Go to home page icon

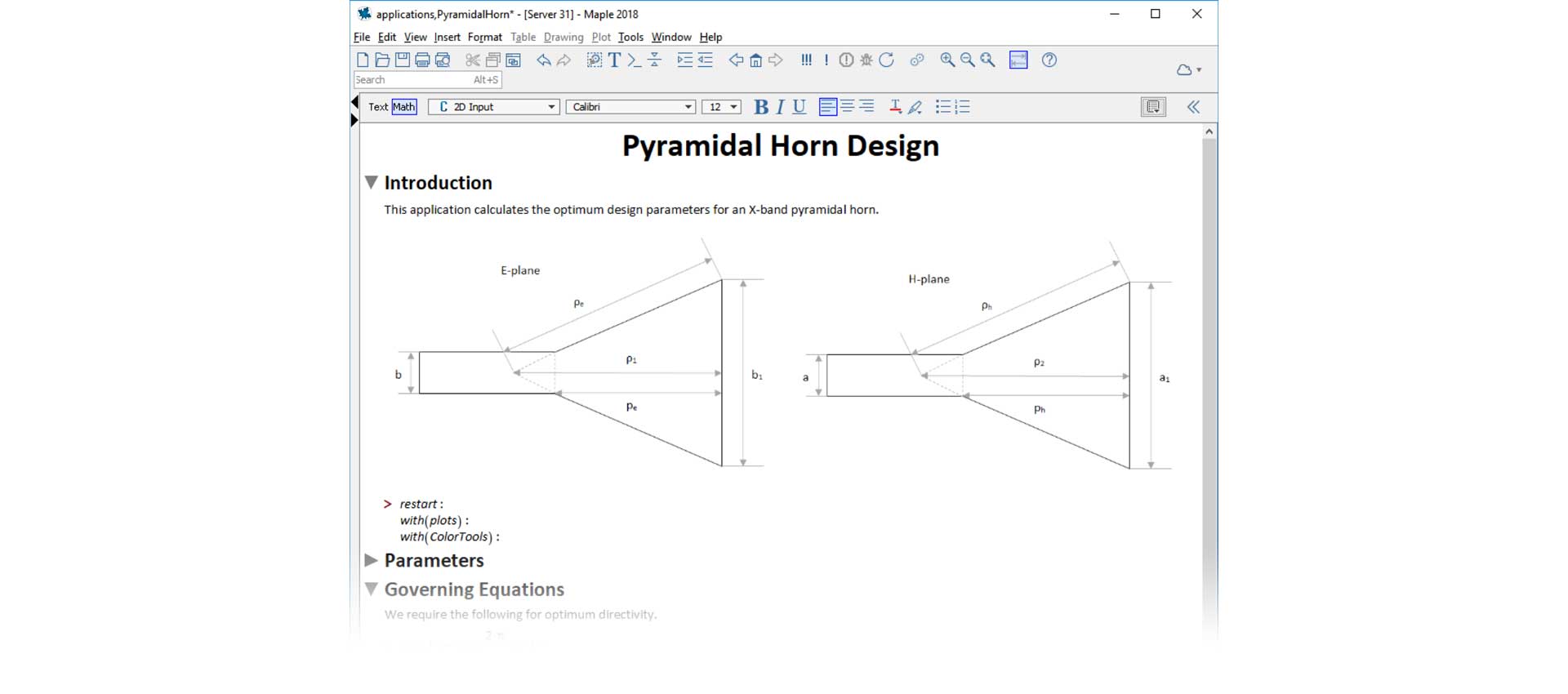[756, 60]
